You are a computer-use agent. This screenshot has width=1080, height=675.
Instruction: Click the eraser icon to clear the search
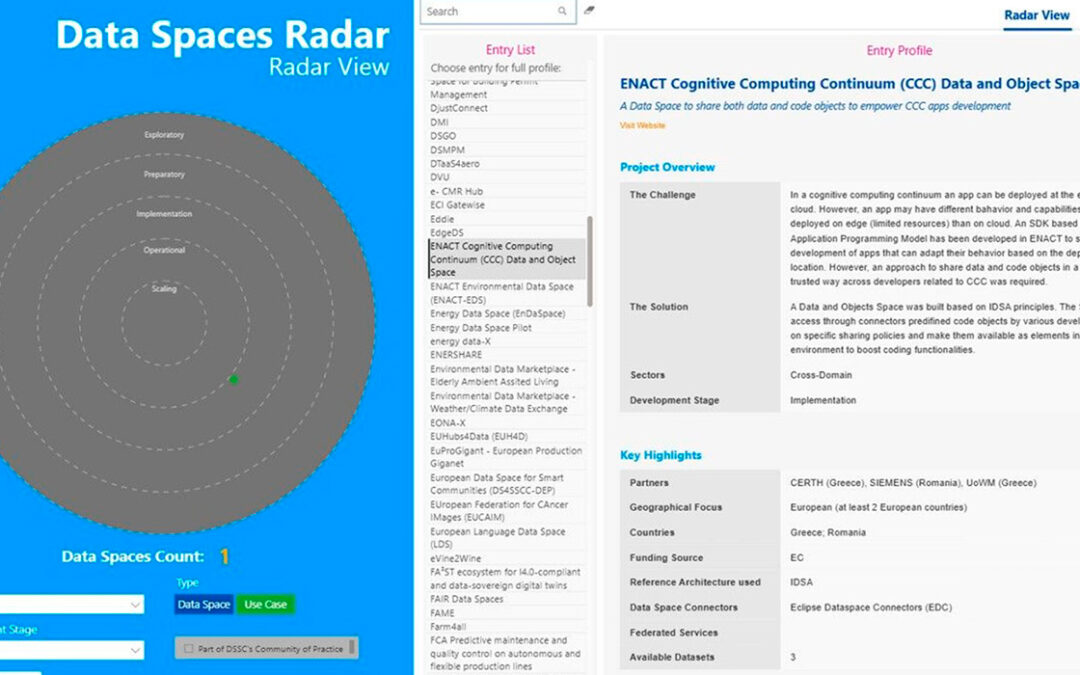click(x=588, y=9)
